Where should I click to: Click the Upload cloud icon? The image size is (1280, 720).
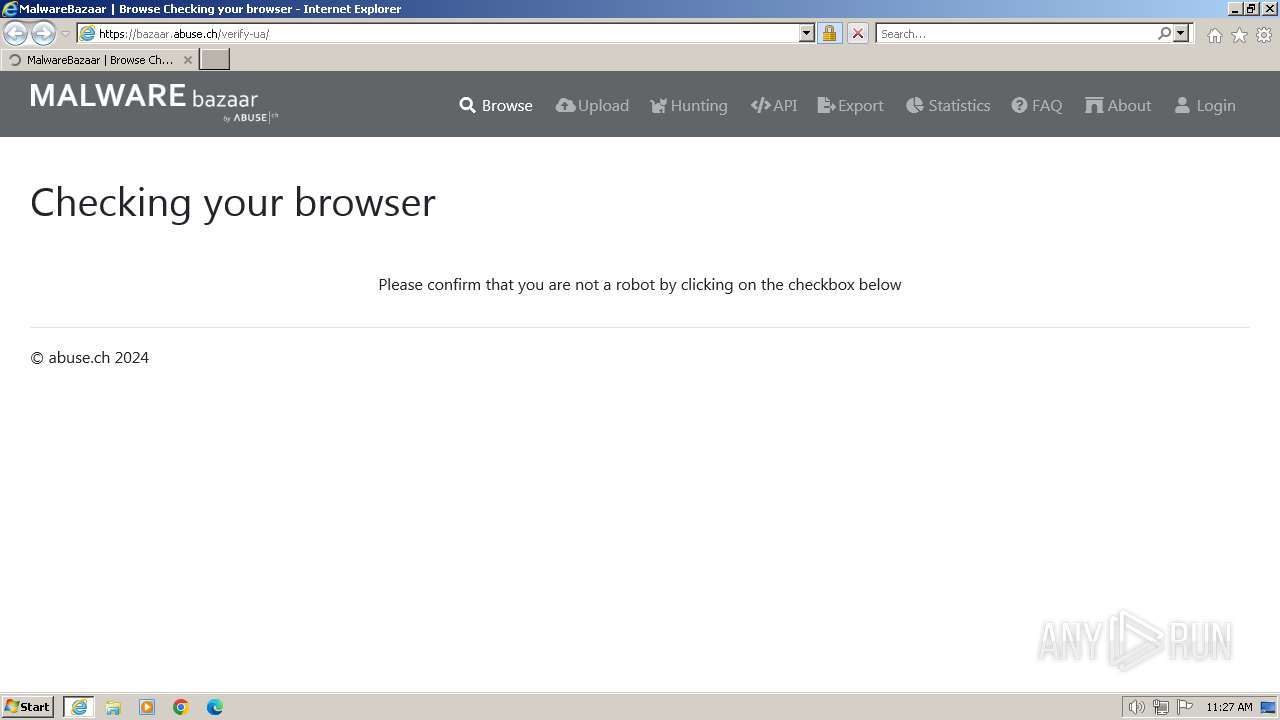tap(565, 105)
